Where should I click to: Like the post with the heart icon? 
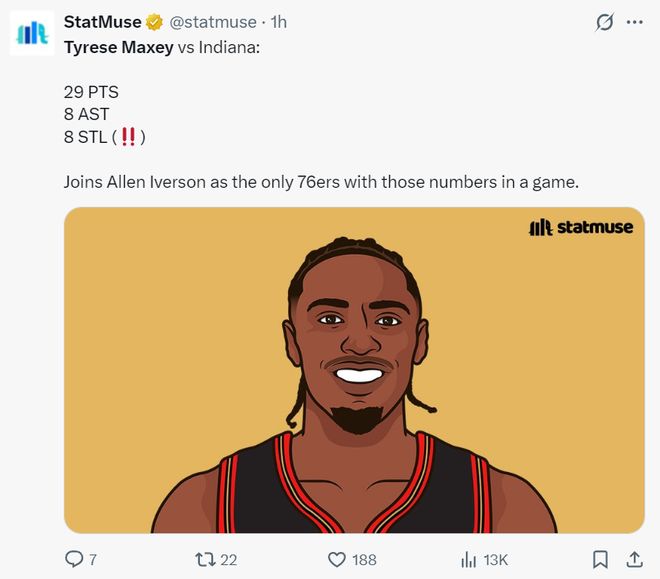[337, 559]
